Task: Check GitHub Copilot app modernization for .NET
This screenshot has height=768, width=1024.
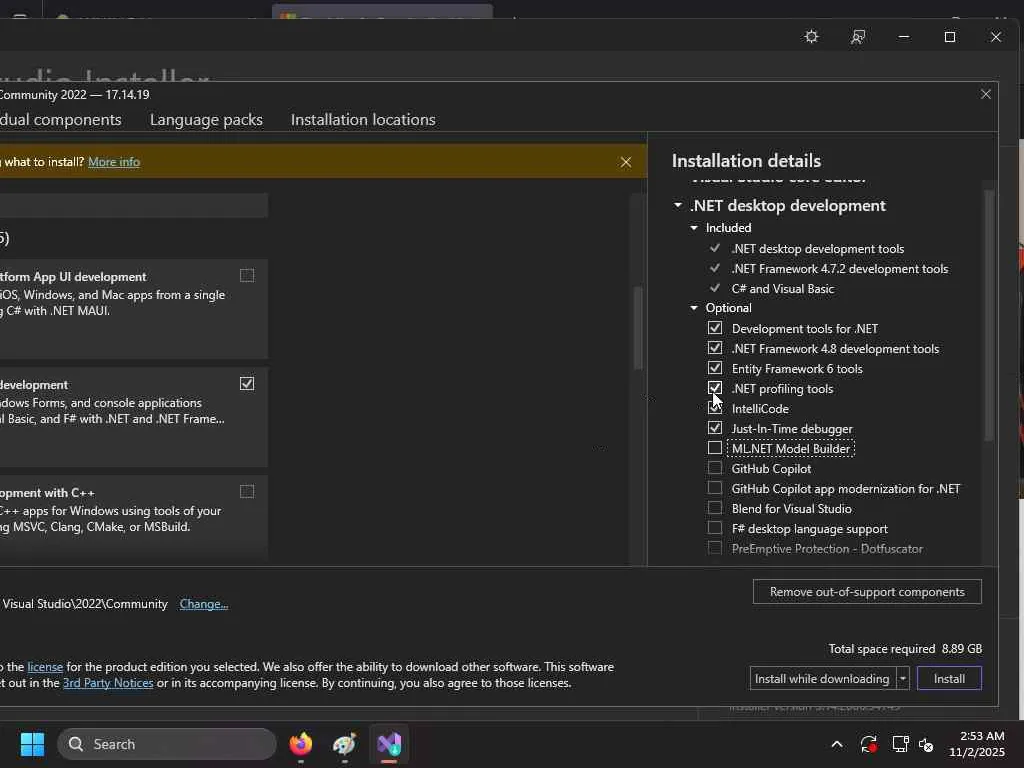Action: (x=715, y=488)
